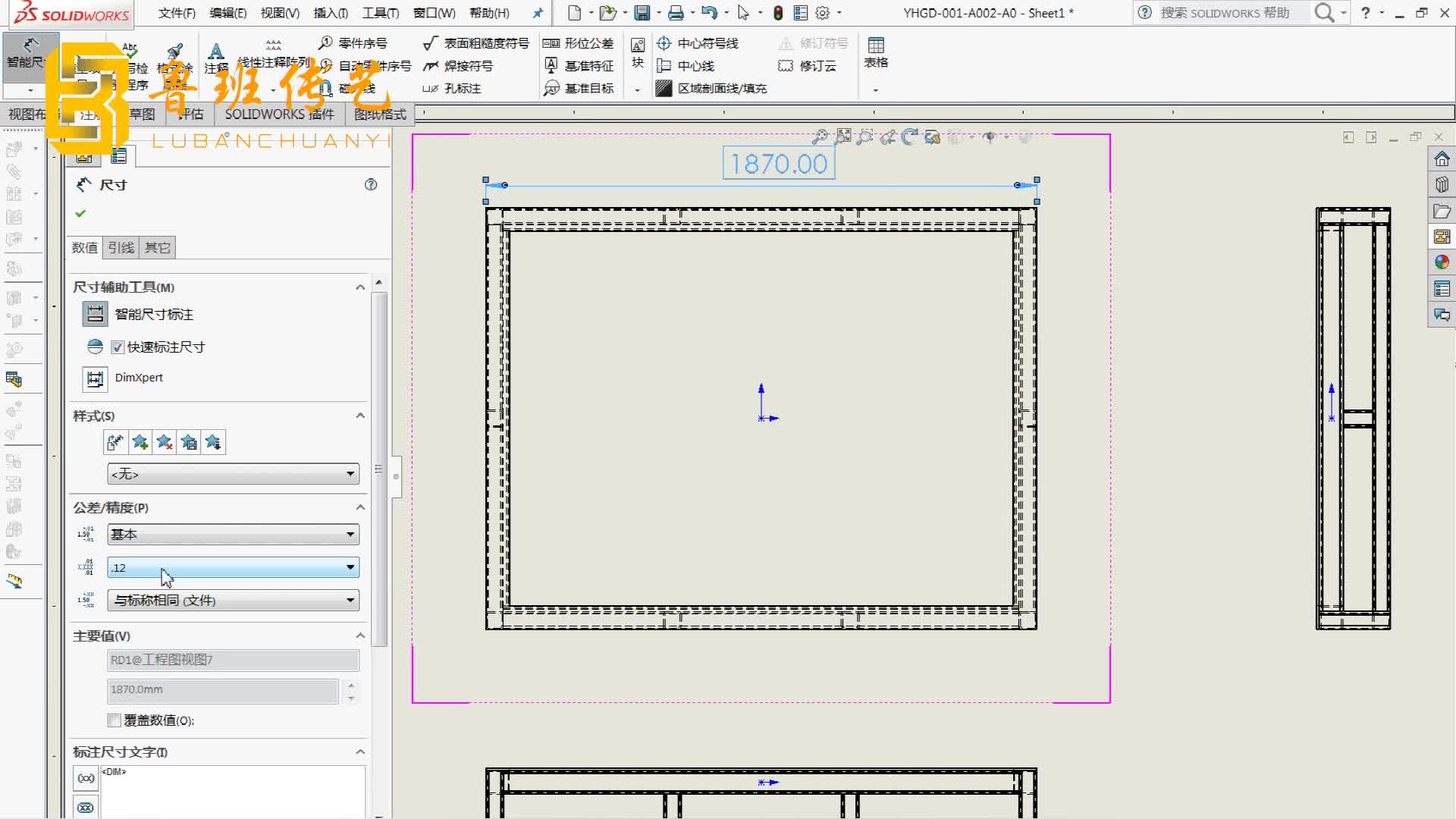The height and width of the screenshot is (819, 1456).
Task: Click the 1870.00 dimension value box
Action: 779,164
